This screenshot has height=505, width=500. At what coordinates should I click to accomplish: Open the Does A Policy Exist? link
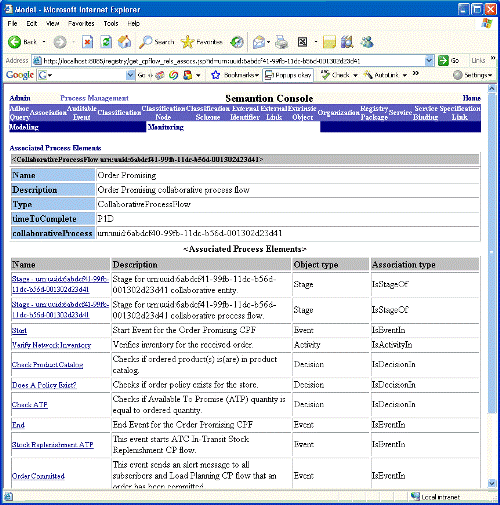tap(44, 385)
